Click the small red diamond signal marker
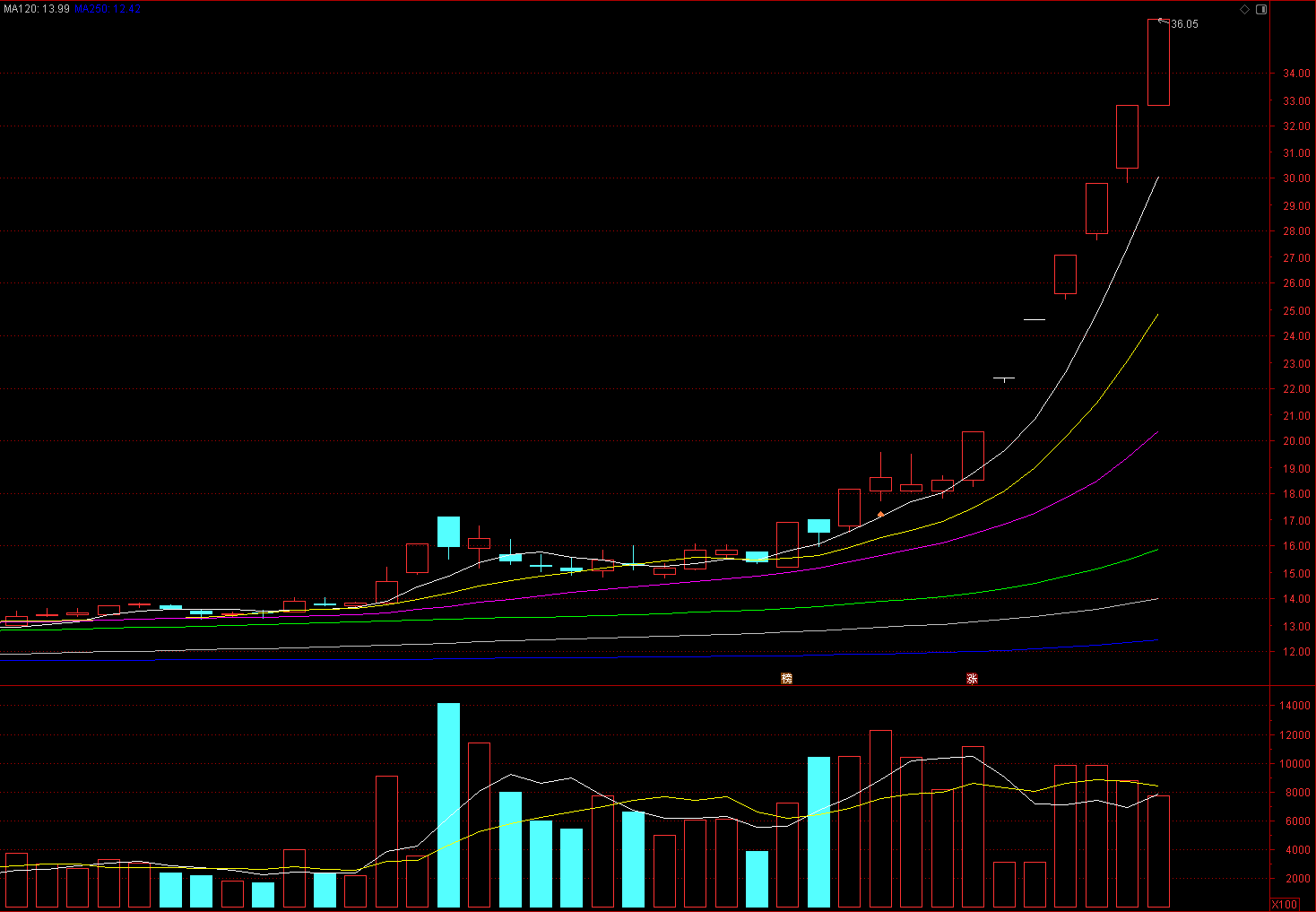1316x912 pixels. coord(881,514)
